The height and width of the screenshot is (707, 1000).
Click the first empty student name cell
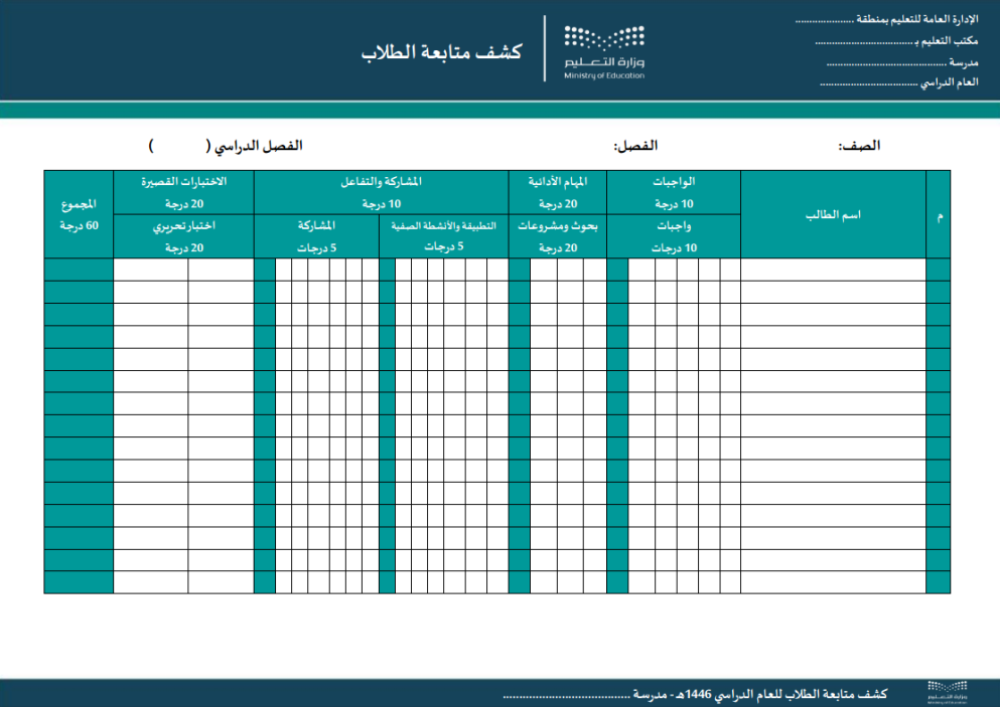pyautogui.click(x=833, y=270)
